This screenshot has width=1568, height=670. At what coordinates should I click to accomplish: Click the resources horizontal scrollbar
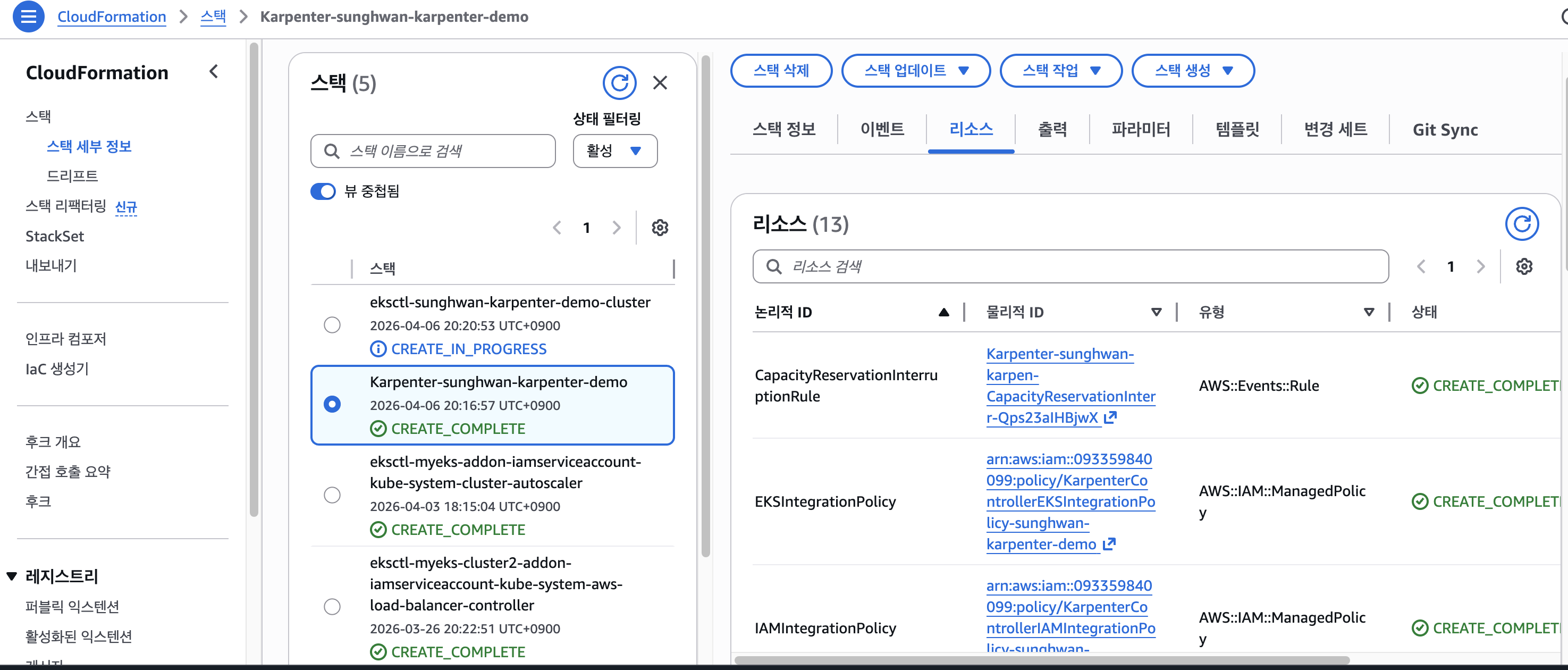pyautogui.click(x=1042, y=660)
